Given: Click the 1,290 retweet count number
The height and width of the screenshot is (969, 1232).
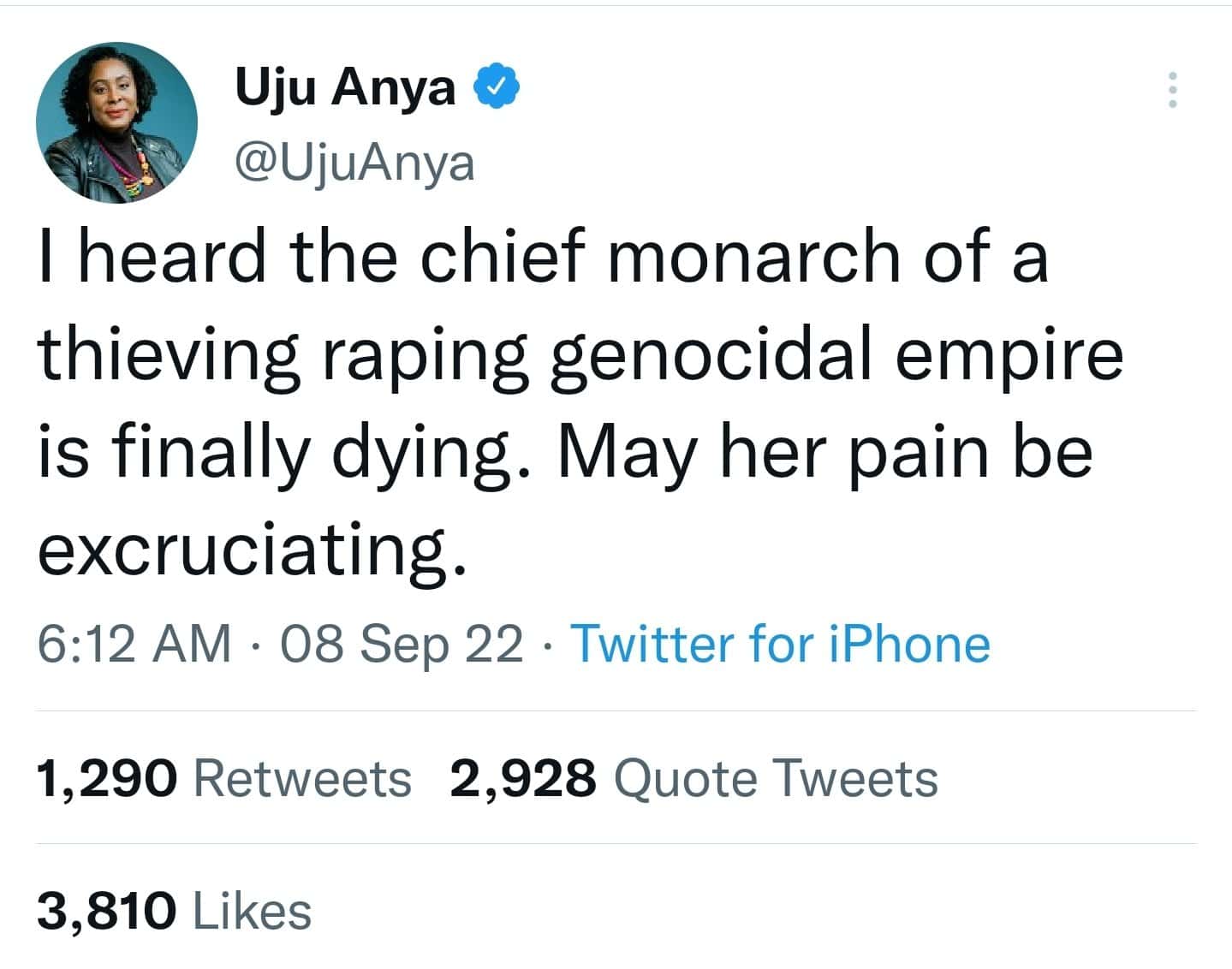Looking at the screenshot, I should 108,779.
